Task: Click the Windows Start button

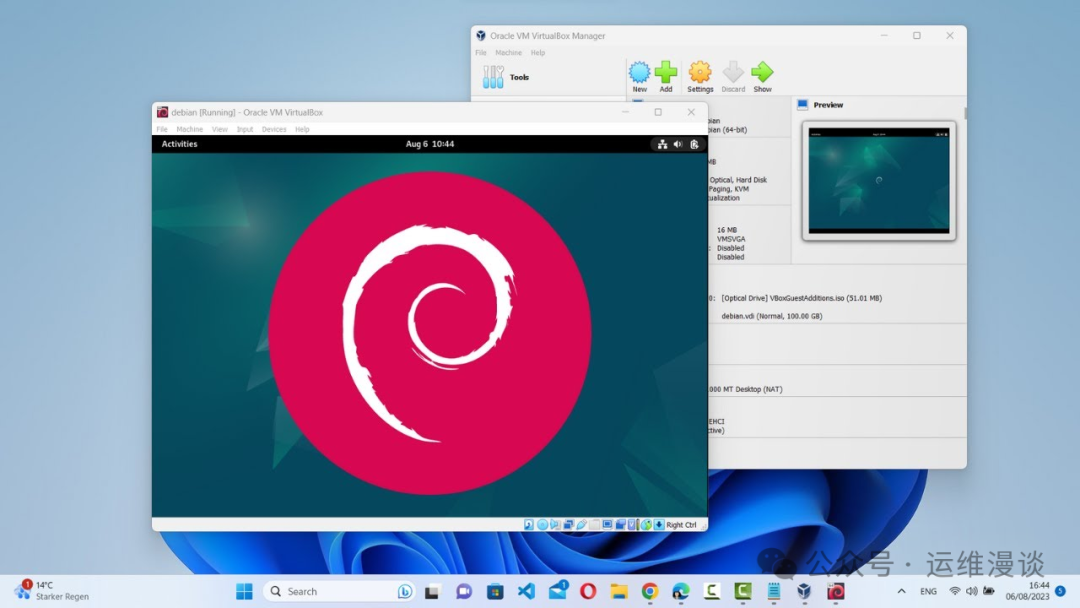Action: pos(244,591)
